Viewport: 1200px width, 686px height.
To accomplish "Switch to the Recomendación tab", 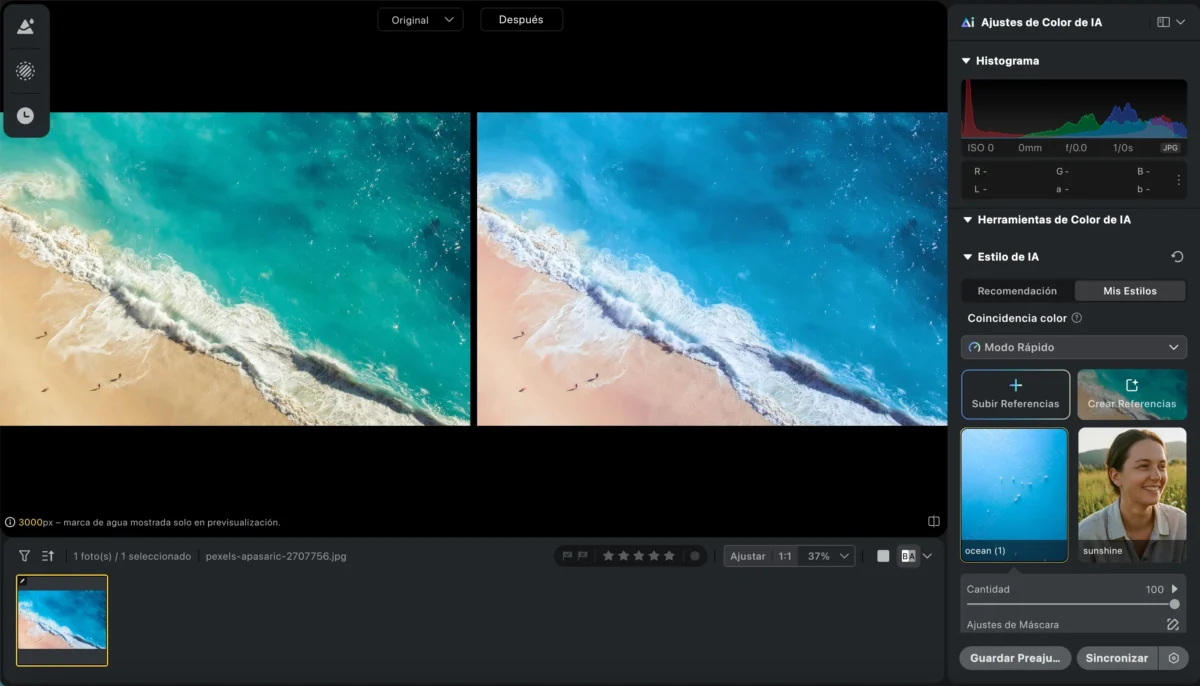I will click(1017, 291).
